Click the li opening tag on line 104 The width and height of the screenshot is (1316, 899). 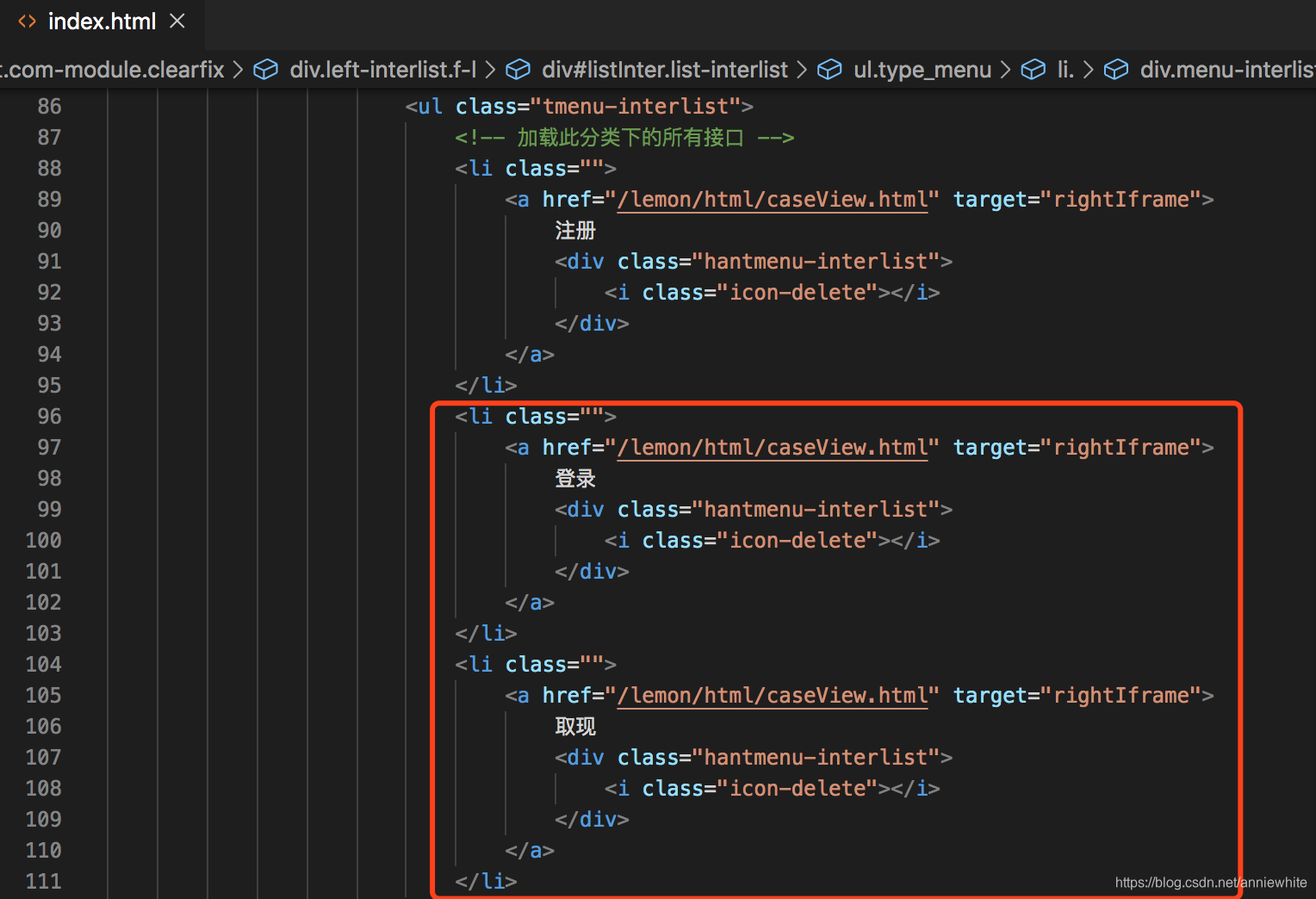point(536,665)
